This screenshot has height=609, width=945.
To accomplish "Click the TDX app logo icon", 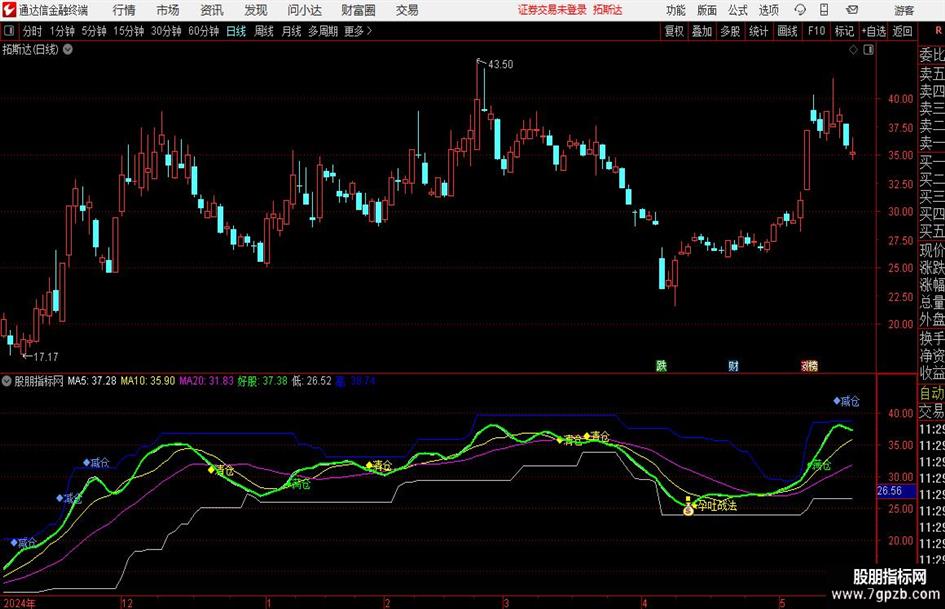I will point(9,10).
